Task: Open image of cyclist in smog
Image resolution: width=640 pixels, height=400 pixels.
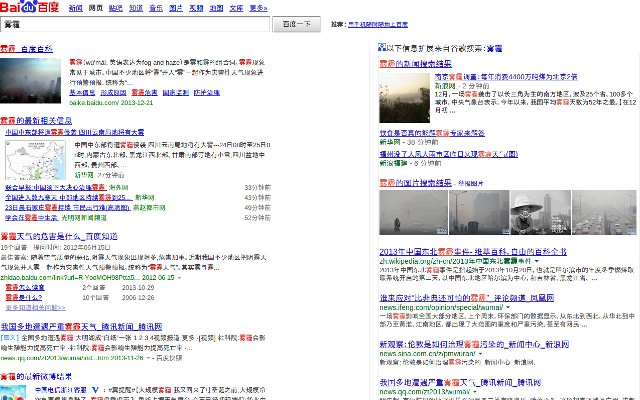Action: click(x=413, y=212)
